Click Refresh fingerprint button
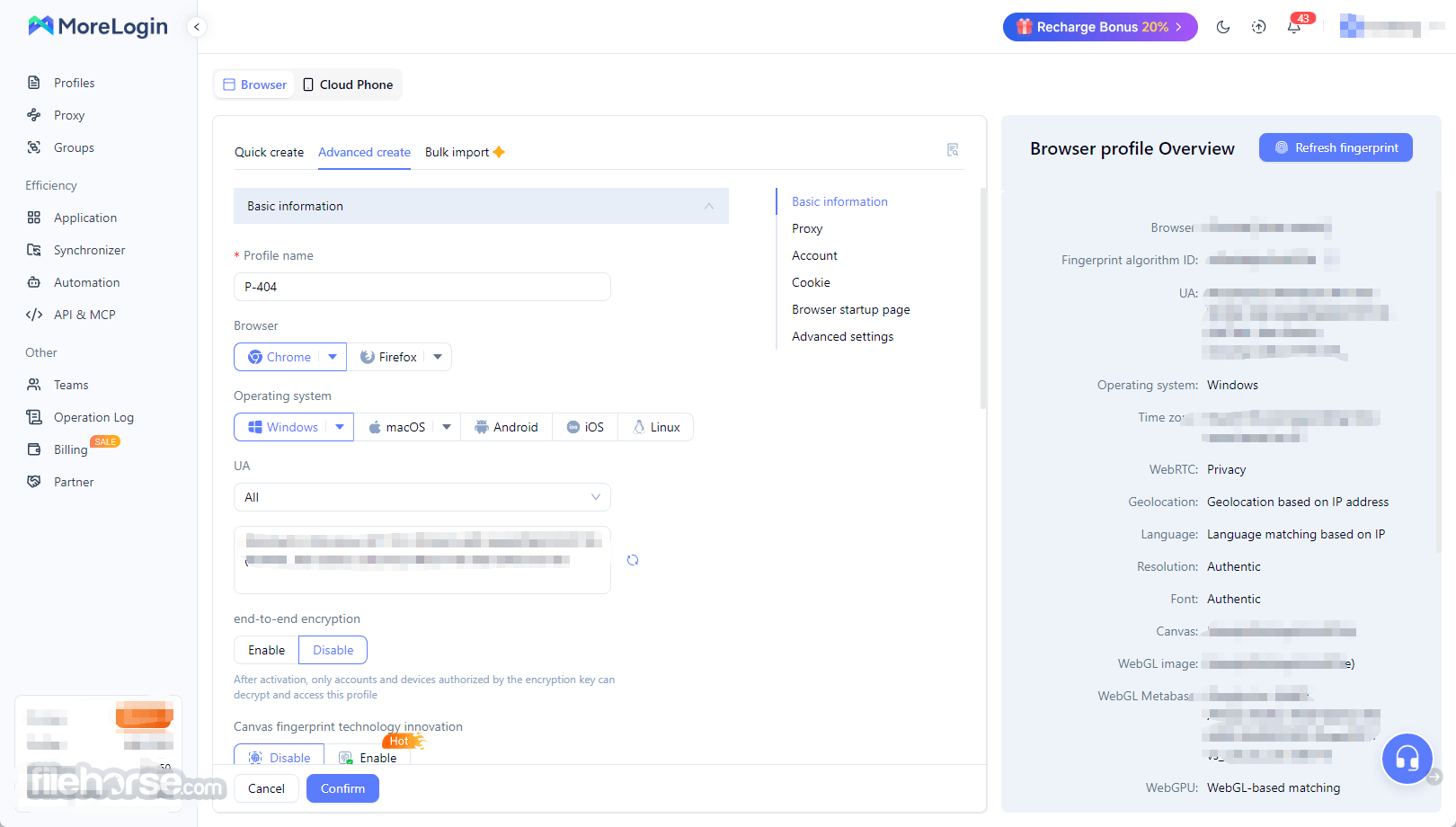 (x=1336, y=147)
